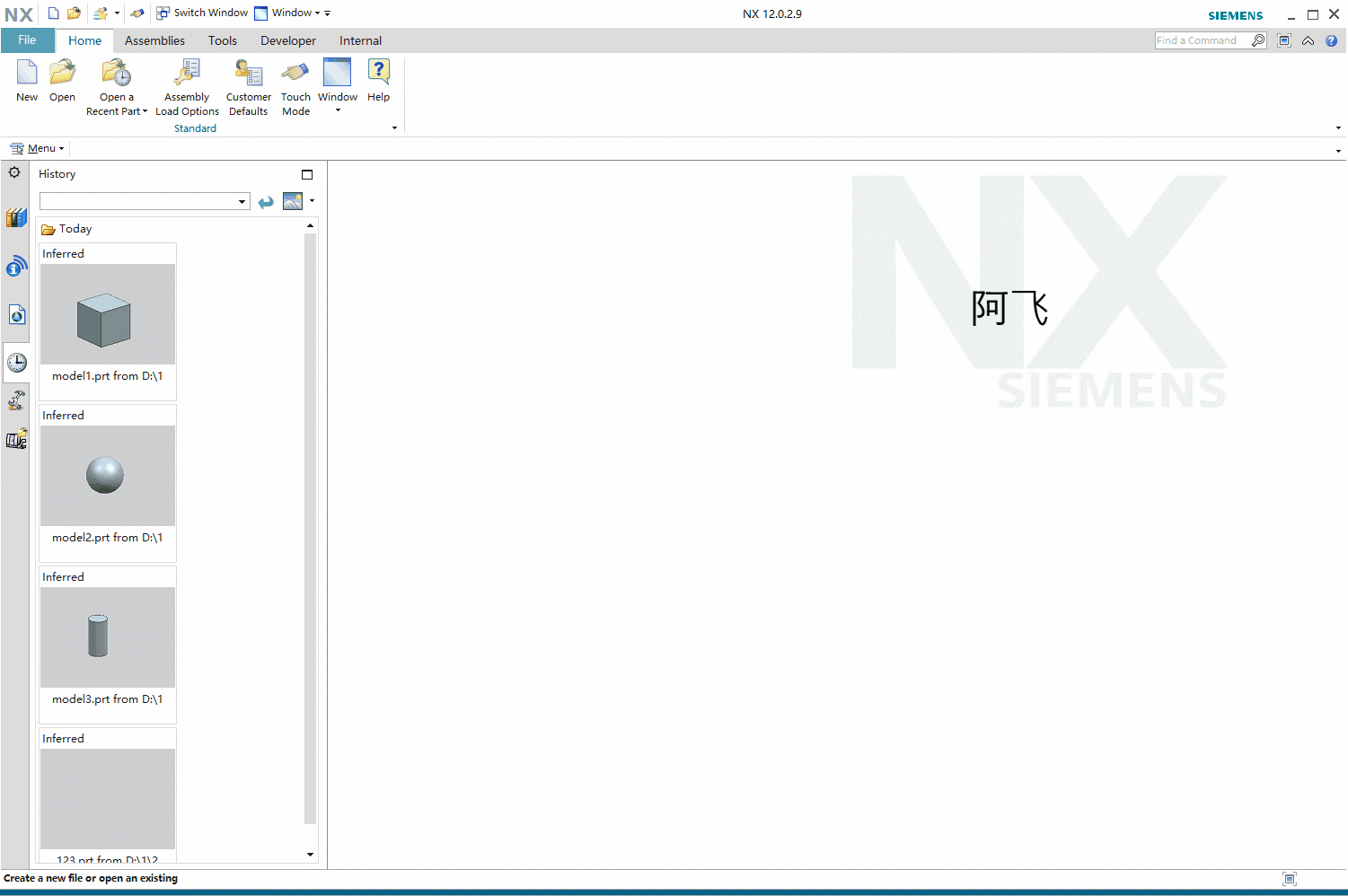Viewport: 1348px width, 896px height.
Task: Switch to the Home tab
Action: pyautogui.click(x=84, y=40)
